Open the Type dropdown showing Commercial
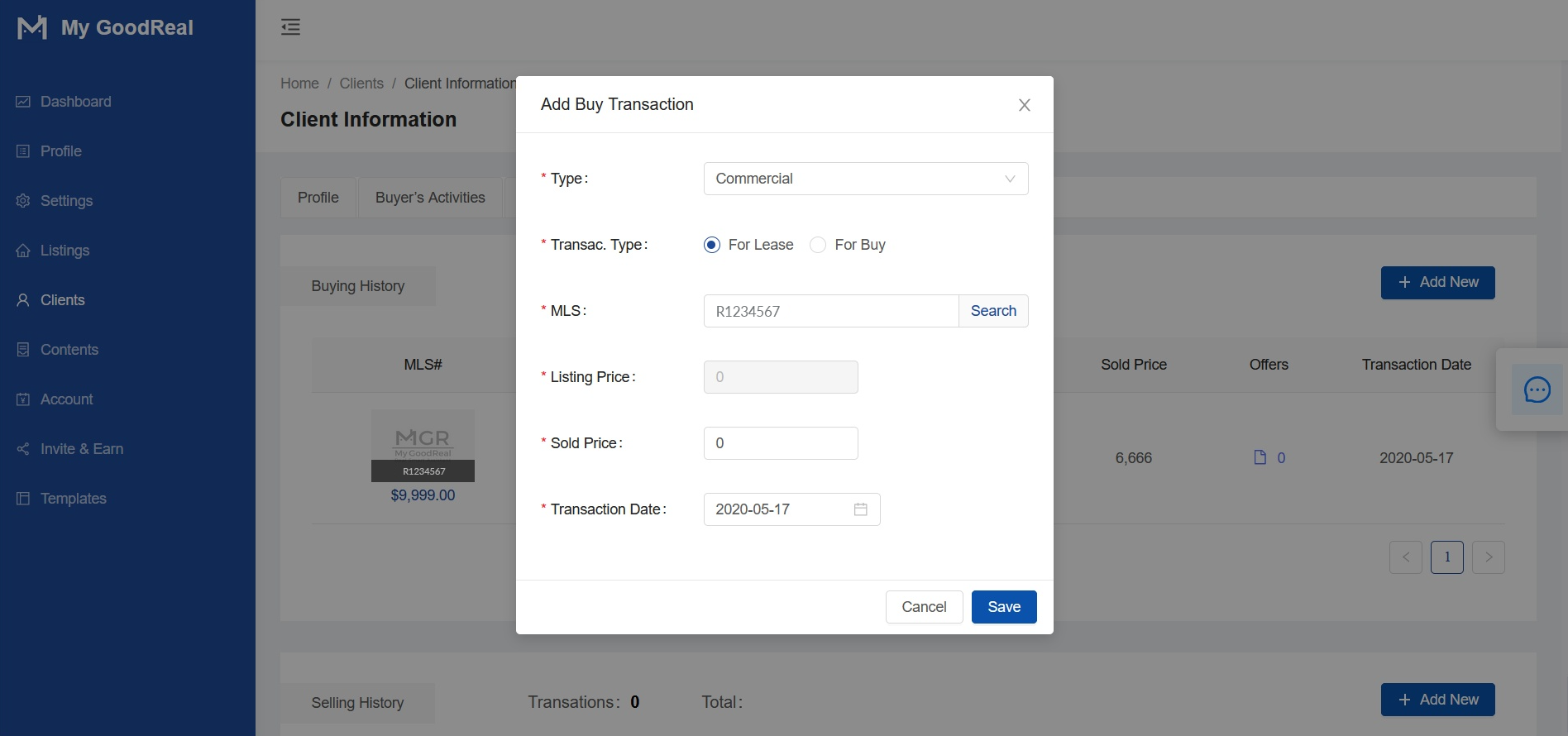Image resolution: width=1568 pixels, height=736 pixels. [866, 179]
